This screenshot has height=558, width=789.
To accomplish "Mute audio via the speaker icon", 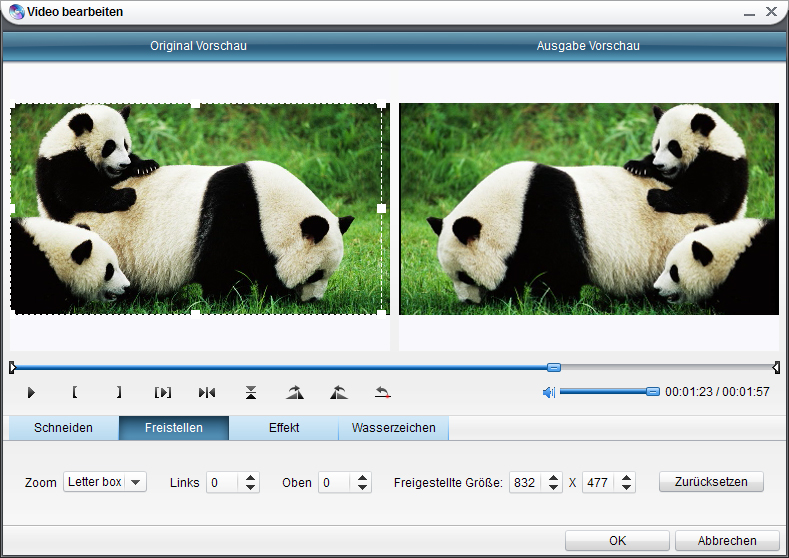I will click(x=548, y=392).
